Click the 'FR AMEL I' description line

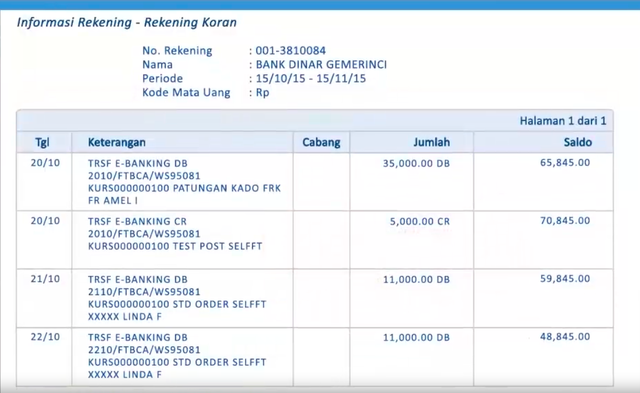[x=113, y=200]
